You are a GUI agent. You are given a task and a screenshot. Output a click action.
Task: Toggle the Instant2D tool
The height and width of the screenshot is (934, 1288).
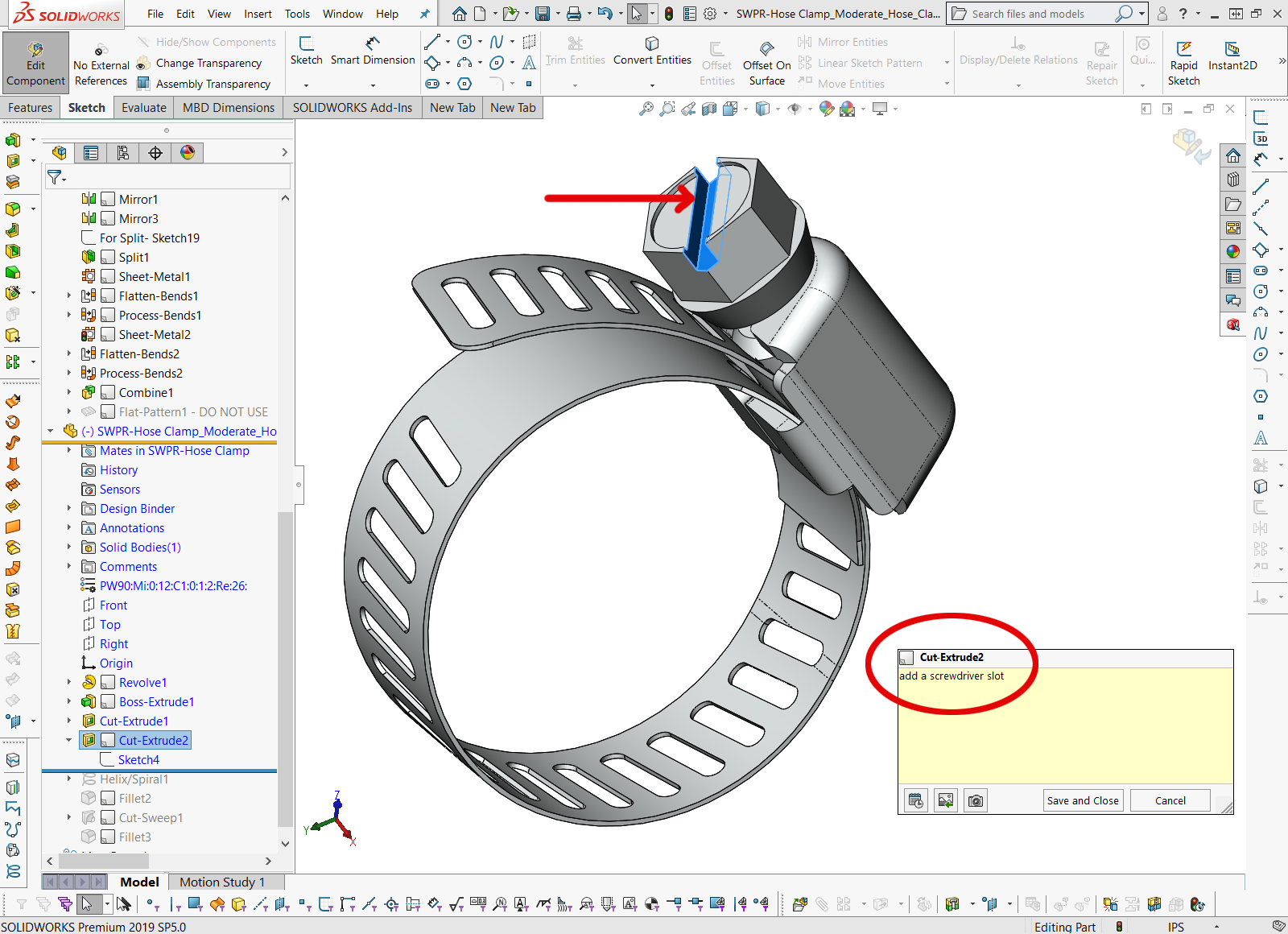pyautogui.click(x=1232, y=56)
